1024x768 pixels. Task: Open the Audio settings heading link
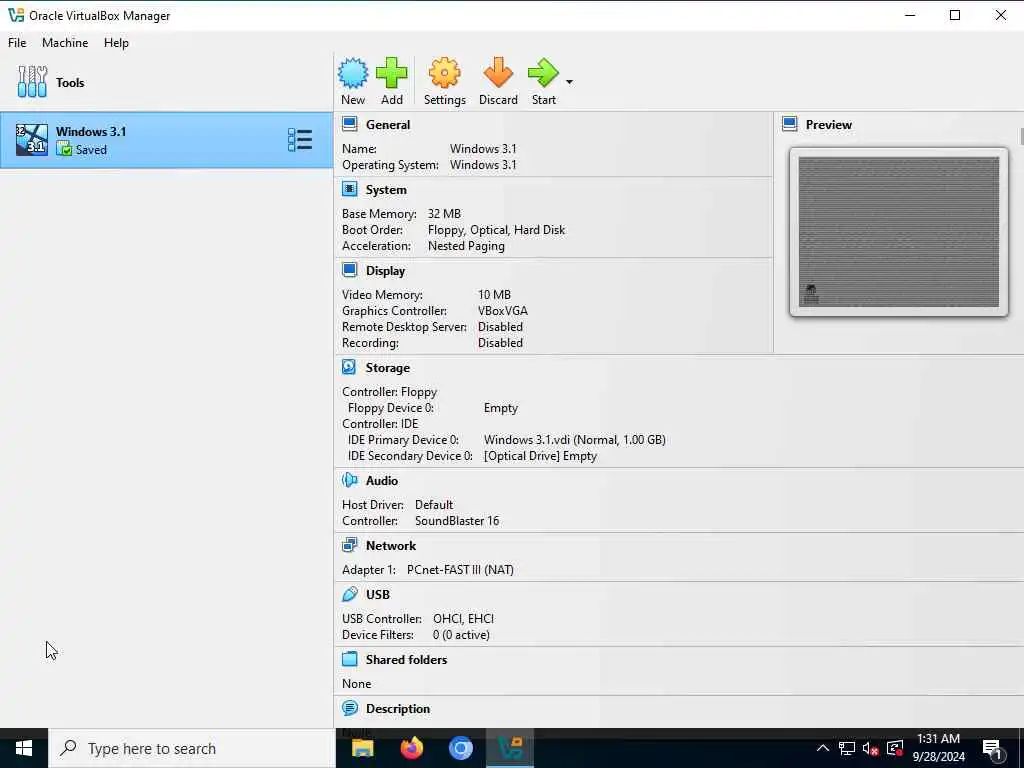point(382,481)
